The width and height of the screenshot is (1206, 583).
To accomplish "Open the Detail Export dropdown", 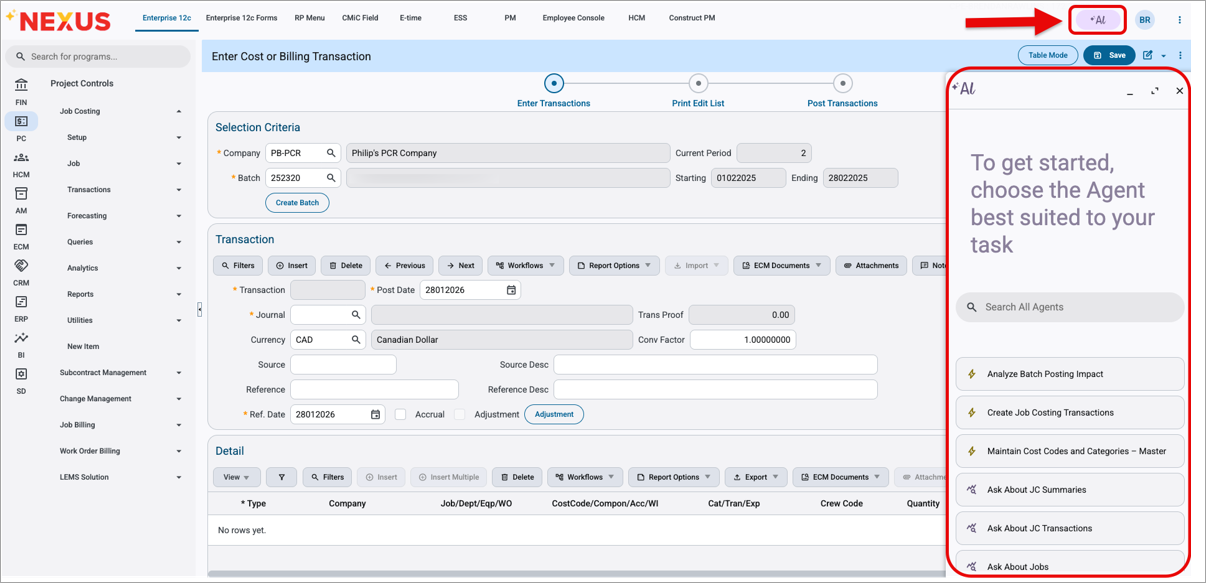I will coord(756,477).
